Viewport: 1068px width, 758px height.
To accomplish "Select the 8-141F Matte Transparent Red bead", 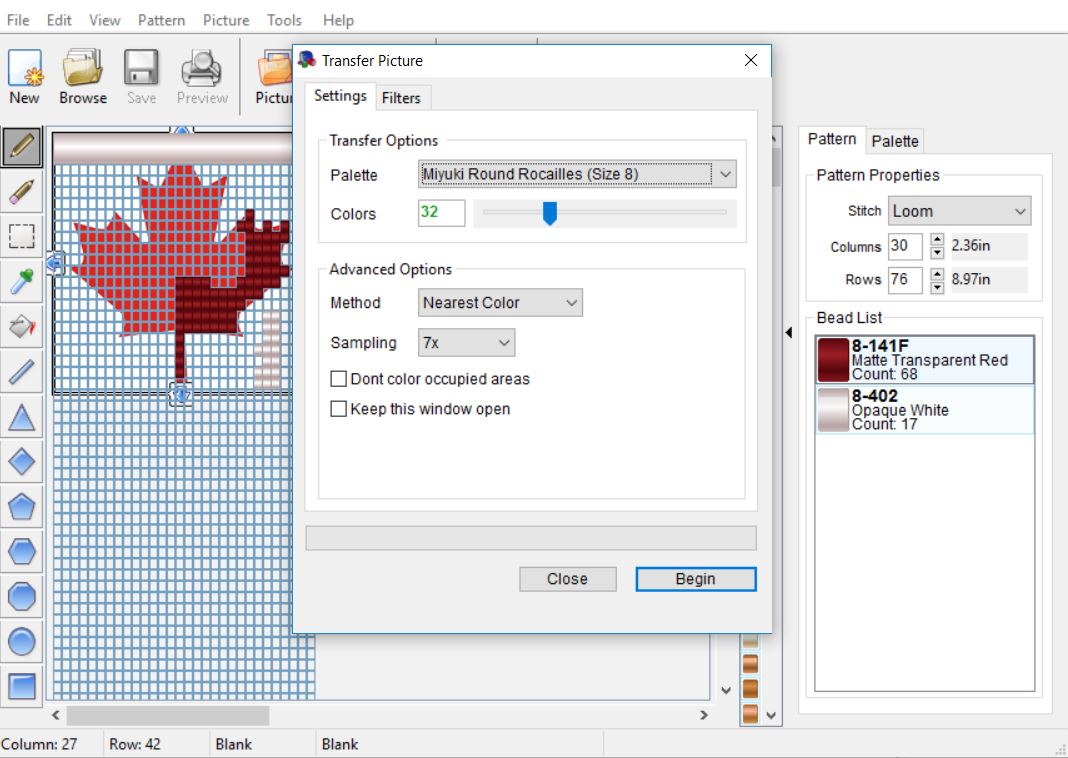I will click(x=925, y=360).
